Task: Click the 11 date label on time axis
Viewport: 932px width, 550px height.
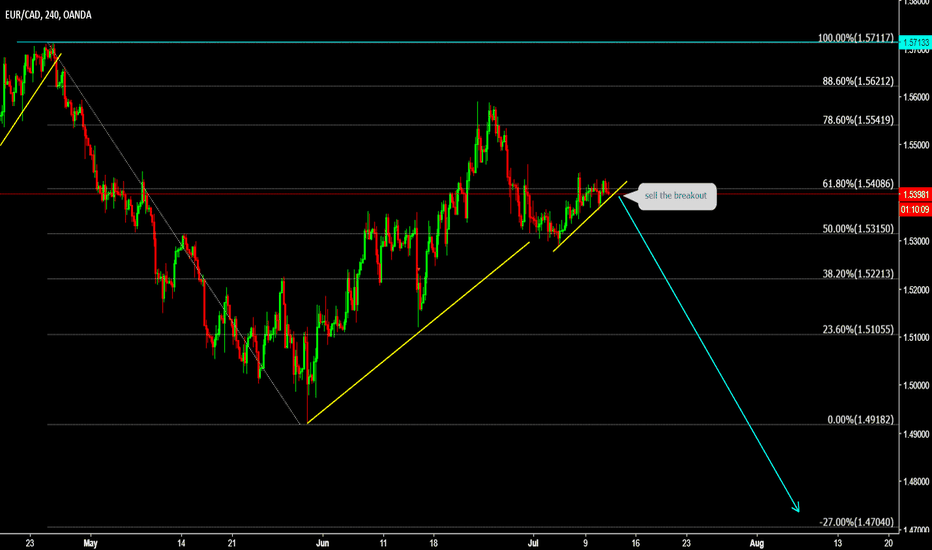Action: pyautogui.click(x=383, y=543)
